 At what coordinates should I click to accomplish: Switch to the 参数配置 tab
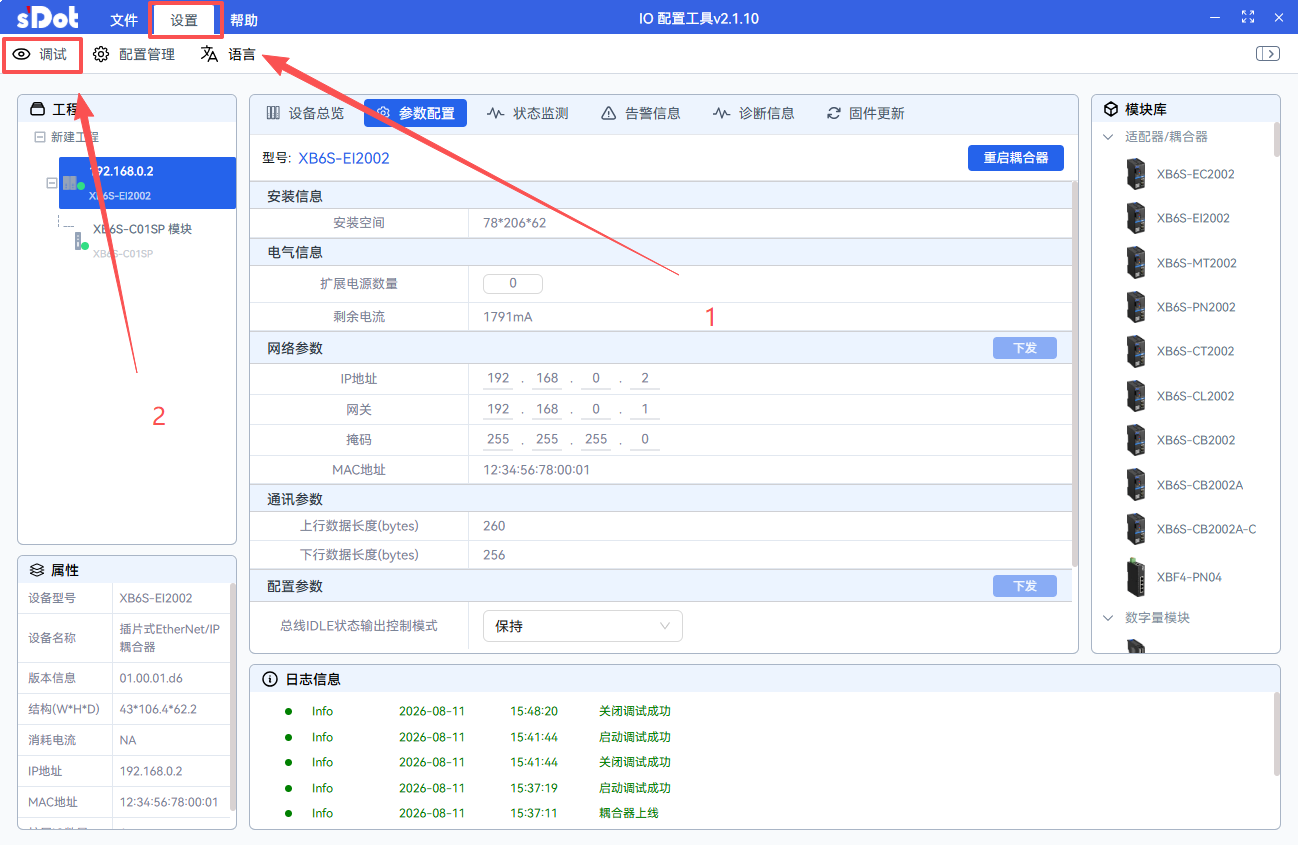[x=415, y=114]
